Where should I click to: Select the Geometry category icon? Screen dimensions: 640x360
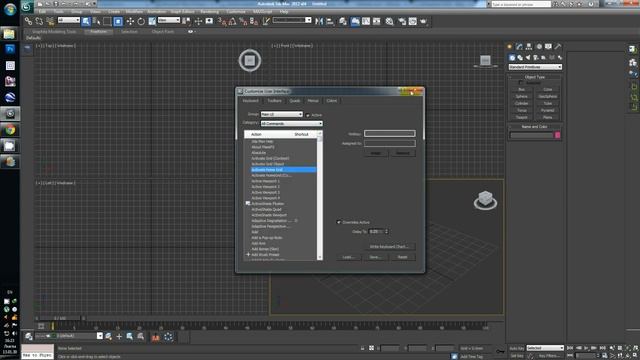512,58
